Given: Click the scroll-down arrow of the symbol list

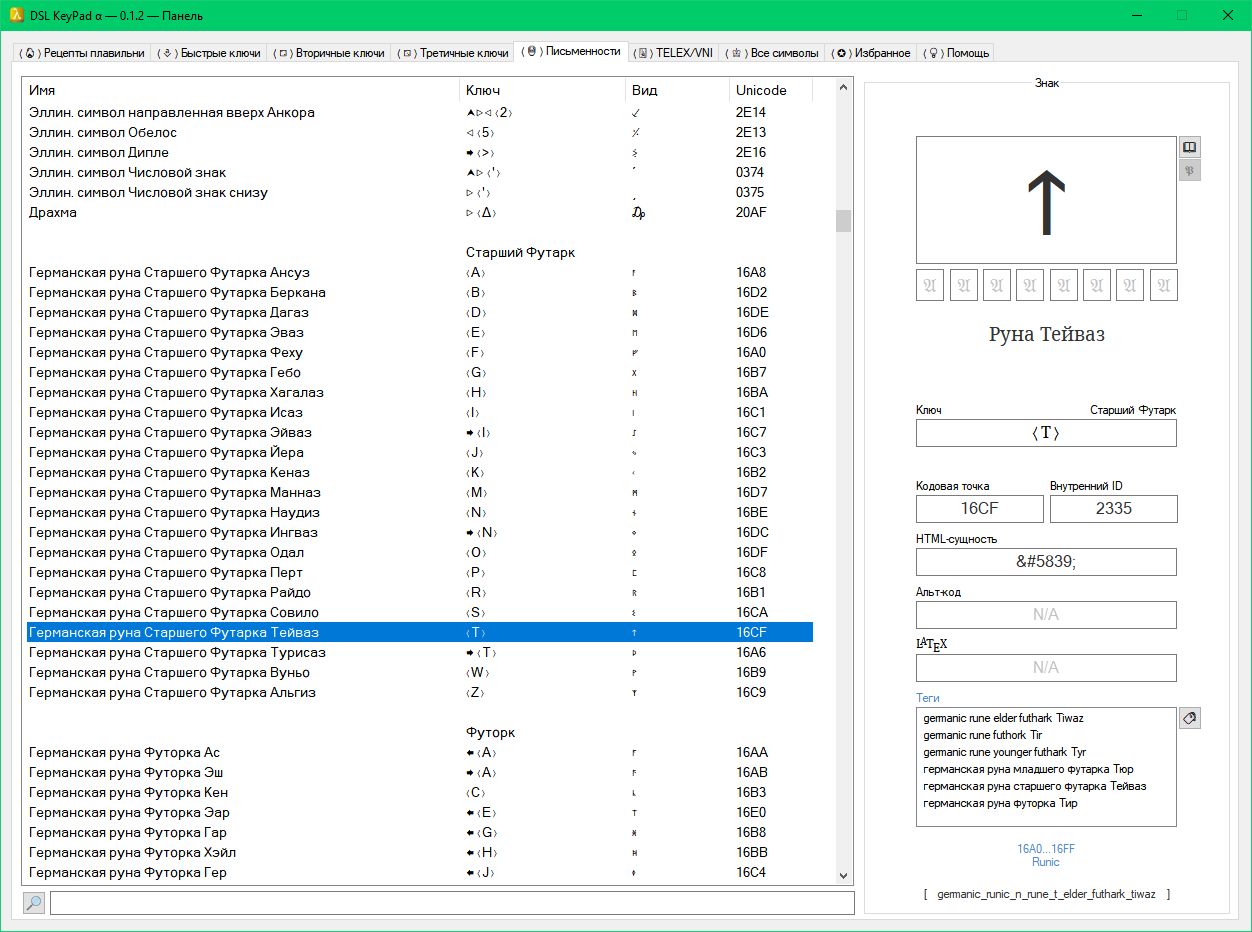Looking at the screenshot, I should pos(843,875).
